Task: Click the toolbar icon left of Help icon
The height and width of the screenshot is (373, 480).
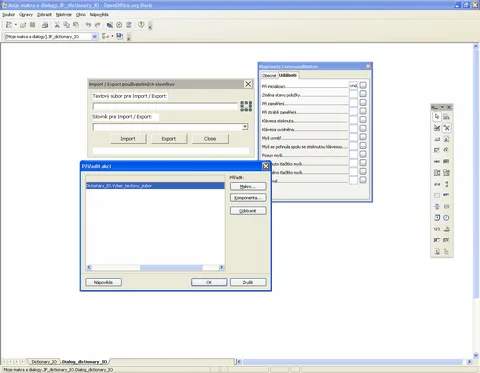Action: tap(129, 25)
